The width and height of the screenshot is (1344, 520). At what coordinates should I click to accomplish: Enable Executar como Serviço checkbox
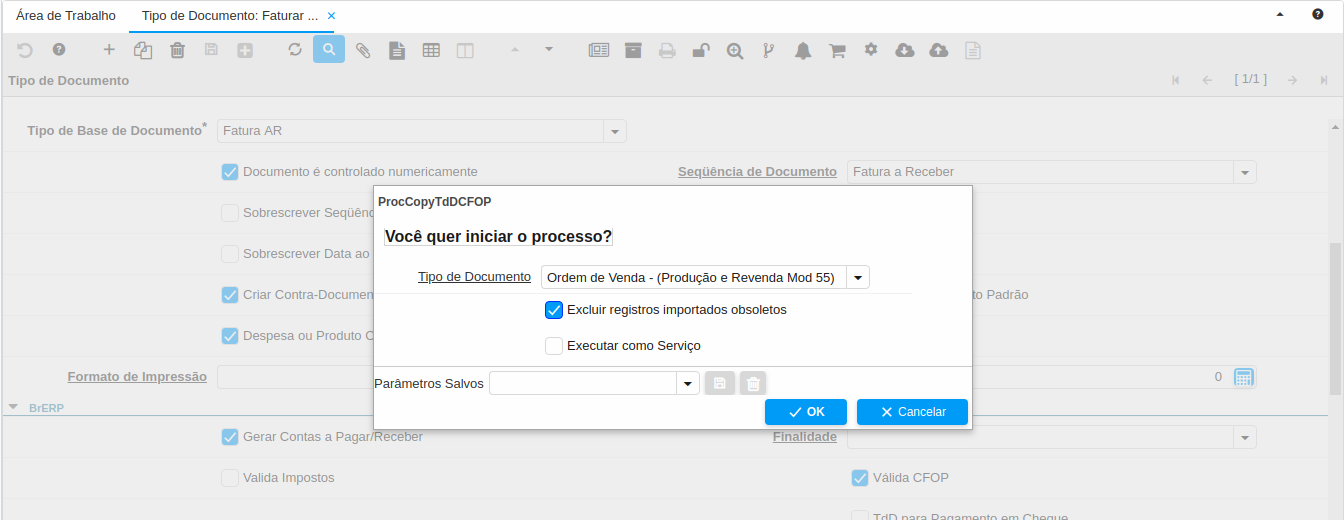coord(554,346)
